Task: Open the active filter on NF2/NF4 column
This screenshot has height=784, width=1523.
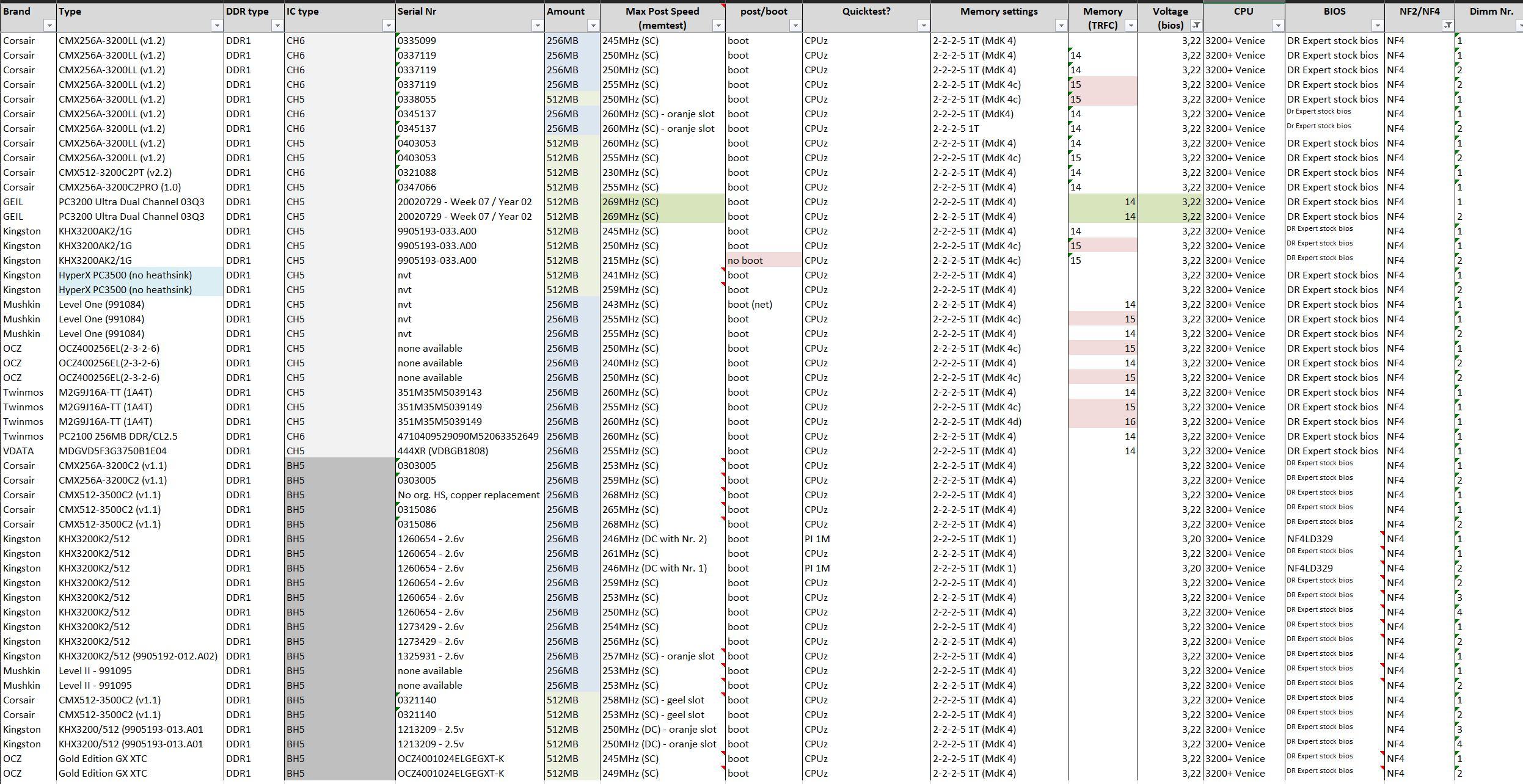Action: [1447, 26]
